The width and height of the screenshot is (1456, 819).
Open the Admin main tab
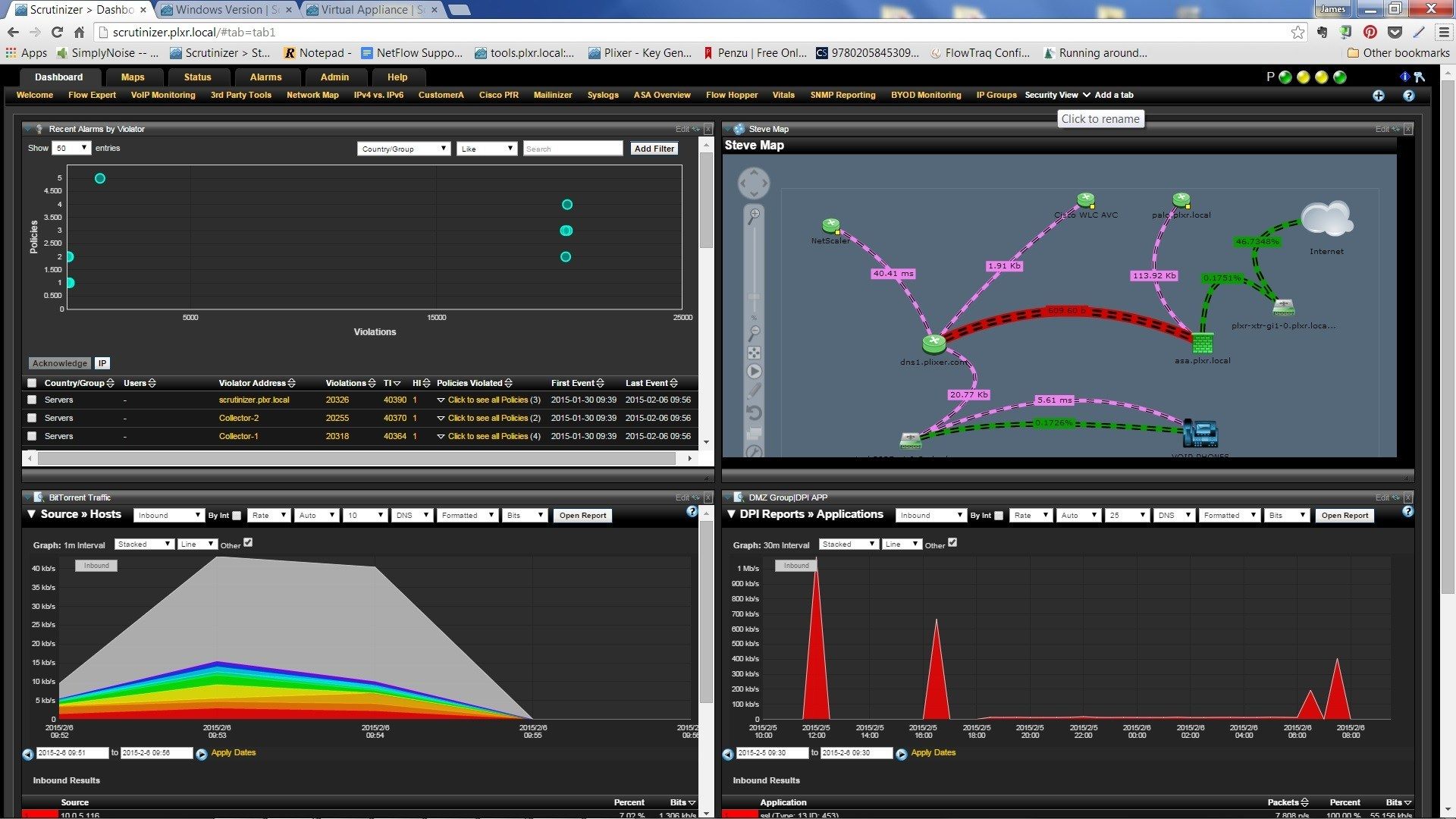coord(334,77)
